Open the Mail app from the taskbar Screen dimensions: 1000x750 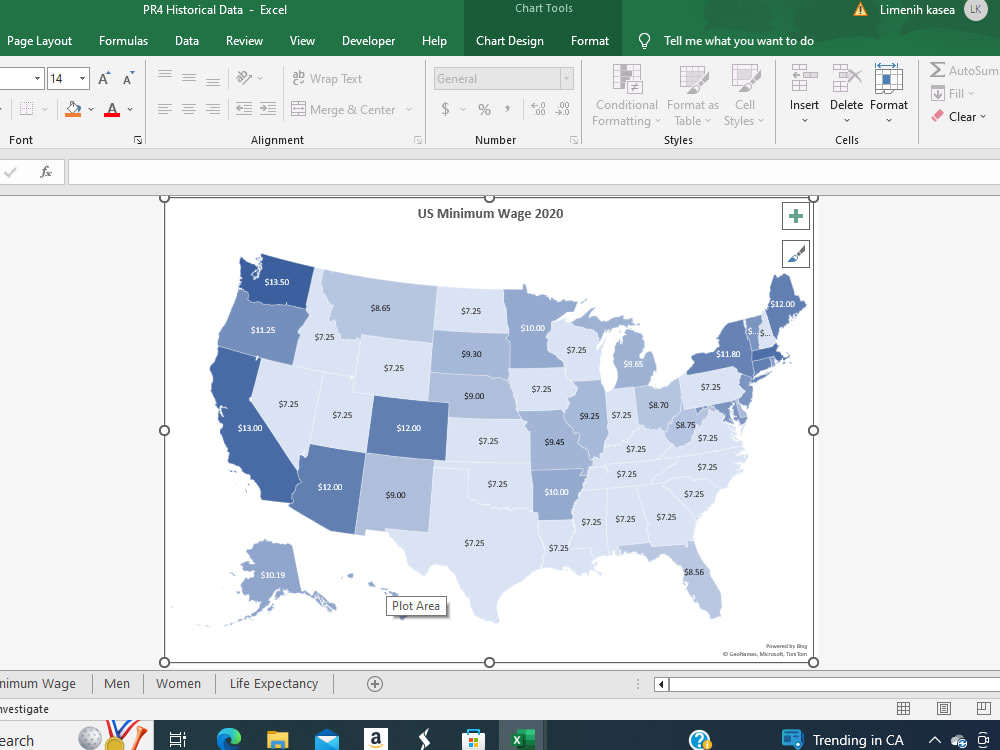[327, 739]
